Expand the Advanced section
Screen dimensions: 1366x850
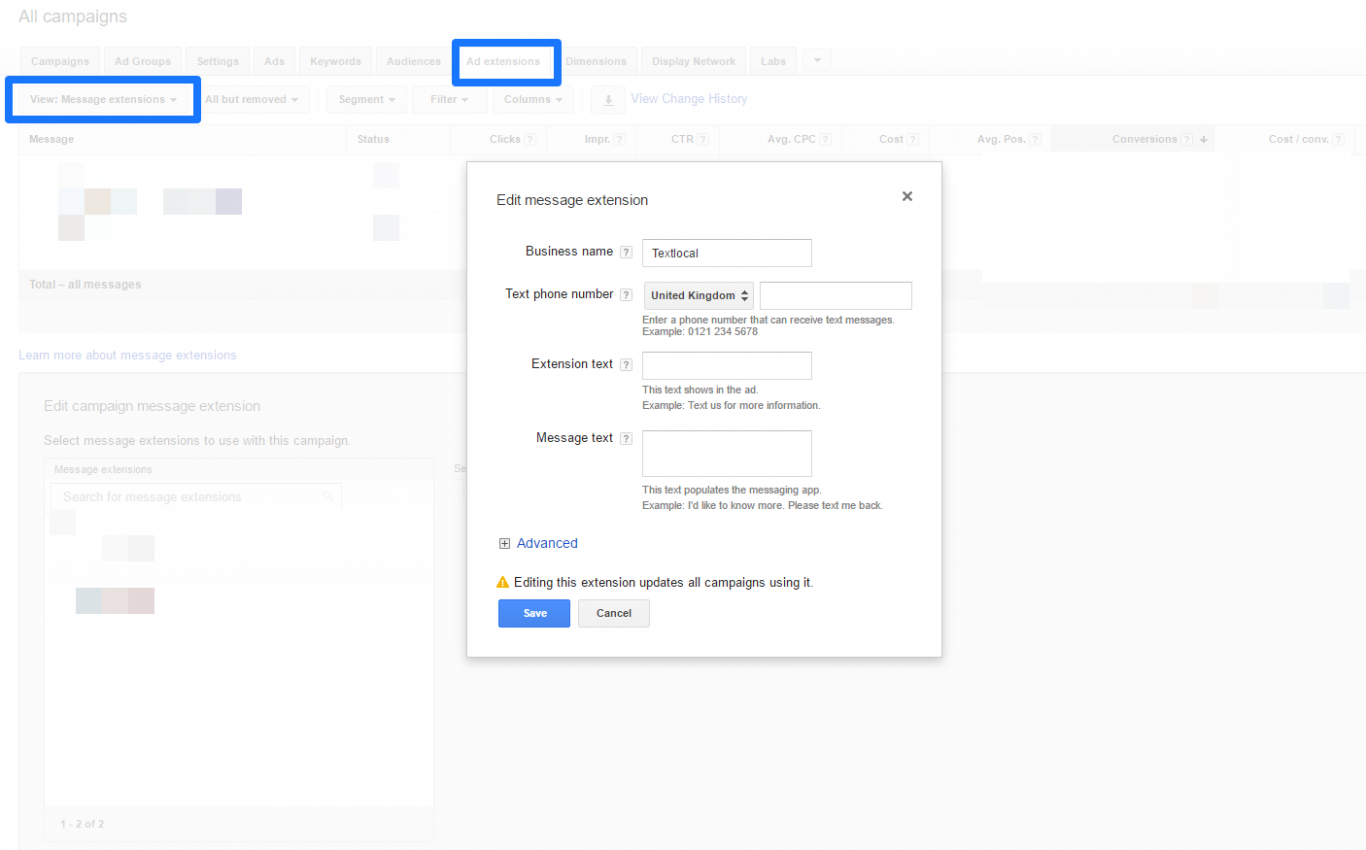click(537, 543)
